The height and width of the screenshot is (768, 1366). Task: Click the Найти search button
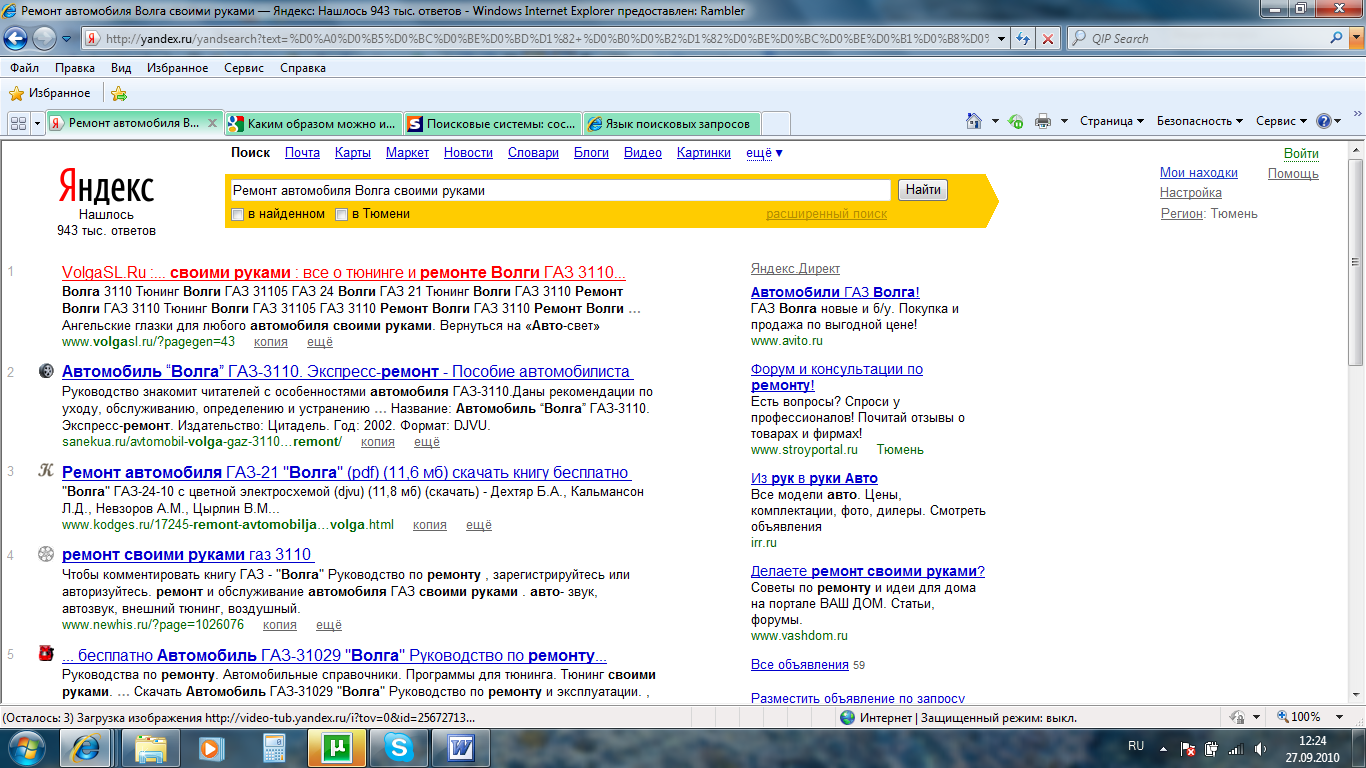922,190
